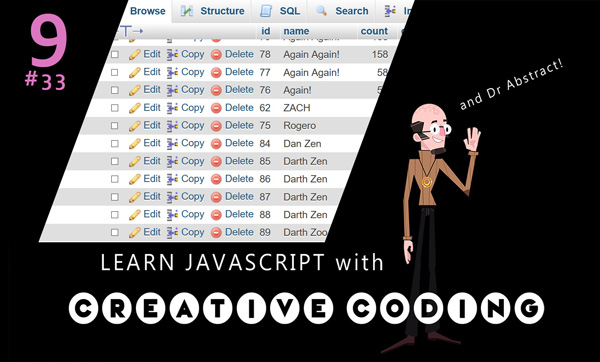Select the name cell 'Dan Zen'
Viewport: 600px width, 362px height.
coord(302,143)
